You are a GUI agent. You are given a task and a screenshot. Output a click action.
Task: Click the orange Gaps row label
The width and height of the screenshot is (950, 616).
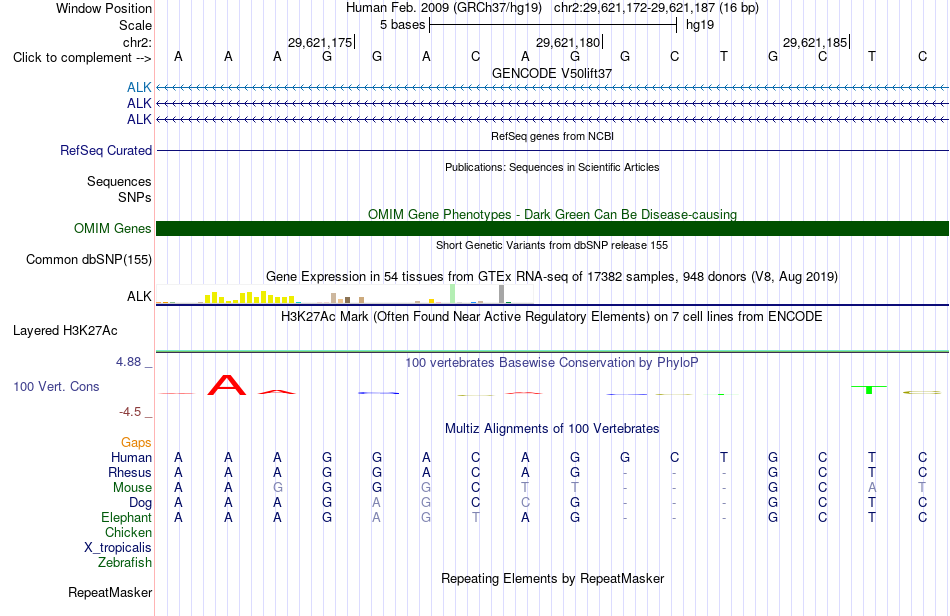pyautogui.click(x=136, y=443)
